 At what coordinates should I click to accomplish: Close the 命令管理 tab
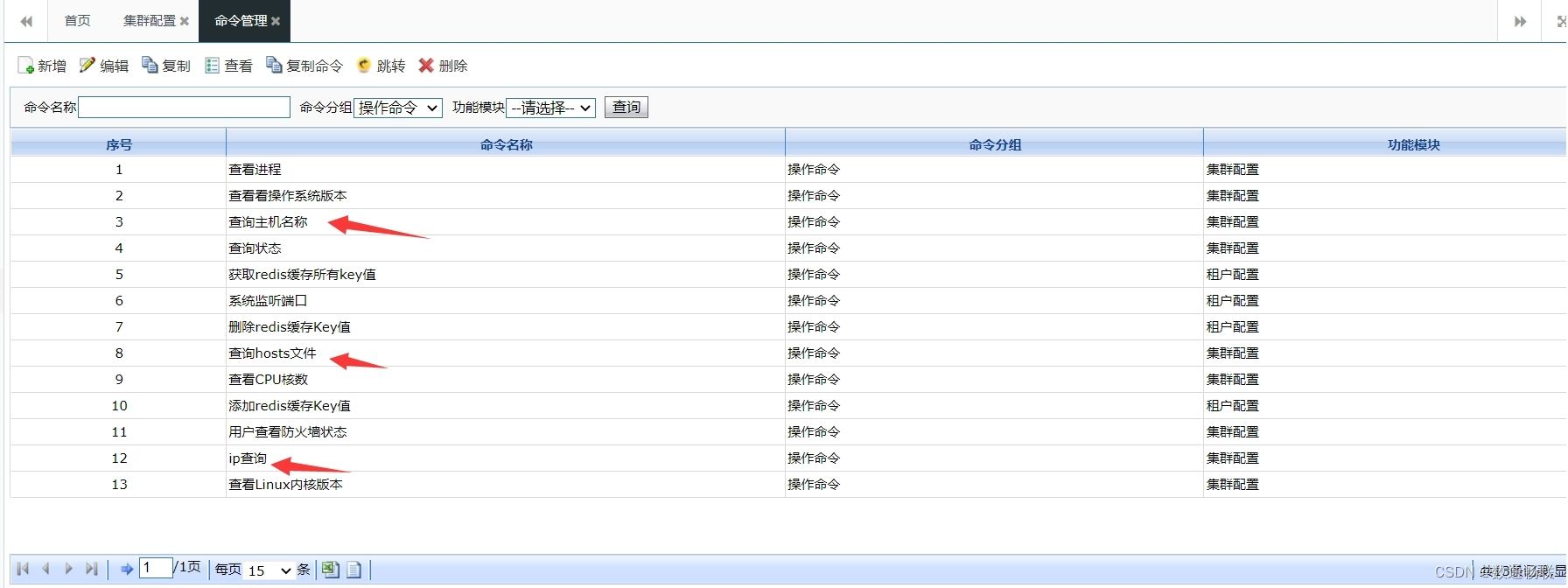click(x=276, y=21)
